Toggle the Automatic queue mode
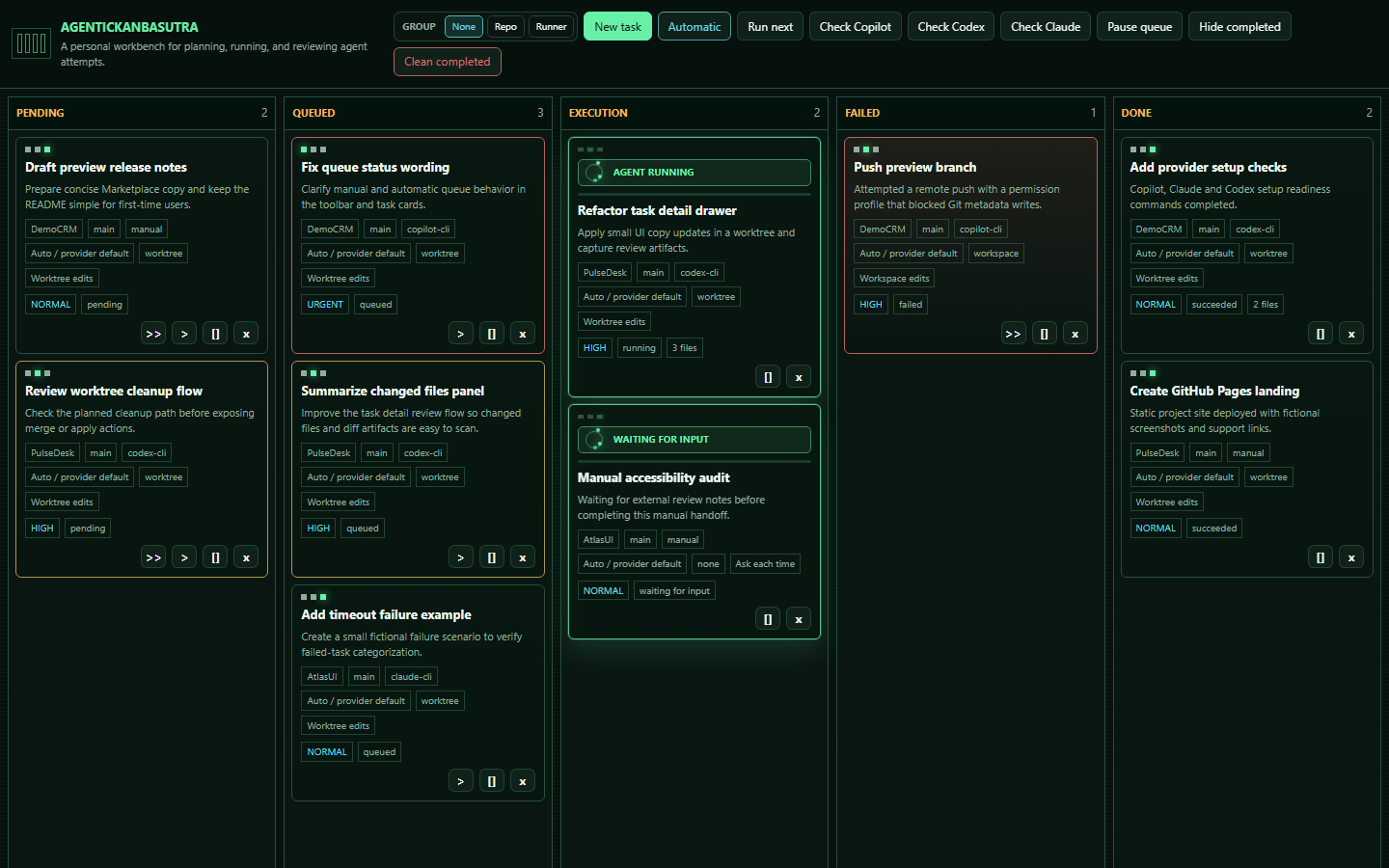Viewport: 1389px width, 868px height. 694,27
